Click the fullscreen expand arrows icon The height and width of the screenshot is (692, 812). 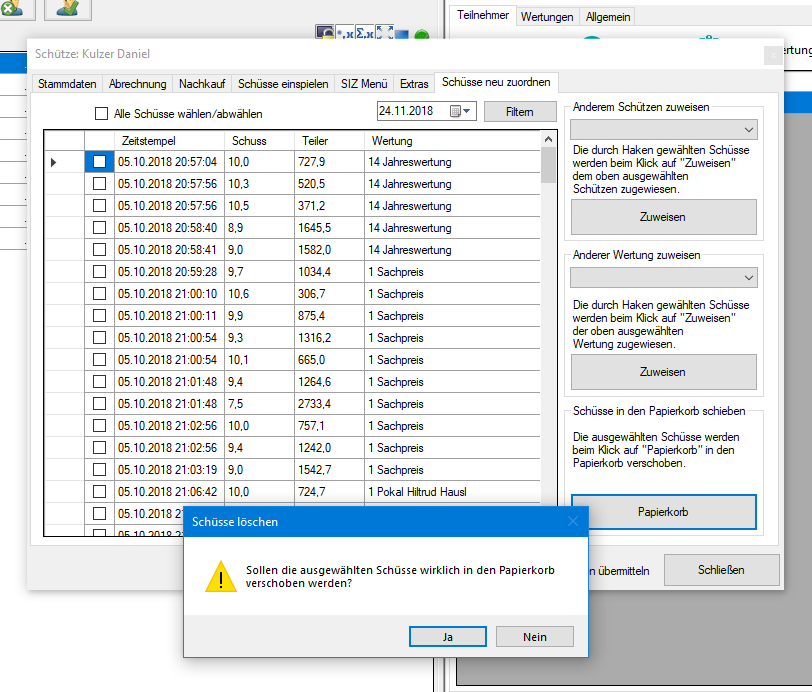point(384,33)
